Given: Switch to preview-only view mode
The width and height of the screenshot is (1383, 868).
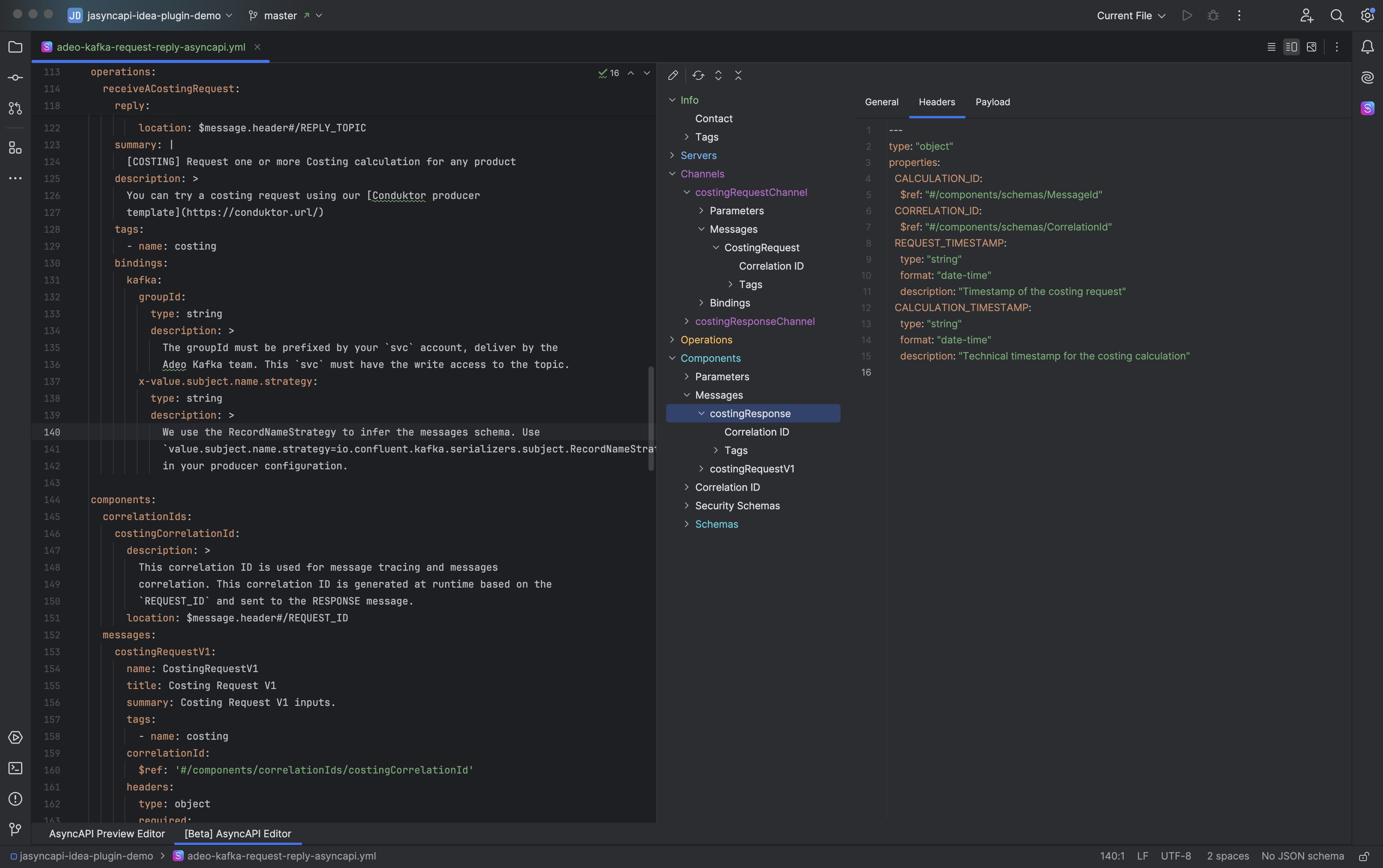Looking at the screenshot, I should click(1311, 47).
